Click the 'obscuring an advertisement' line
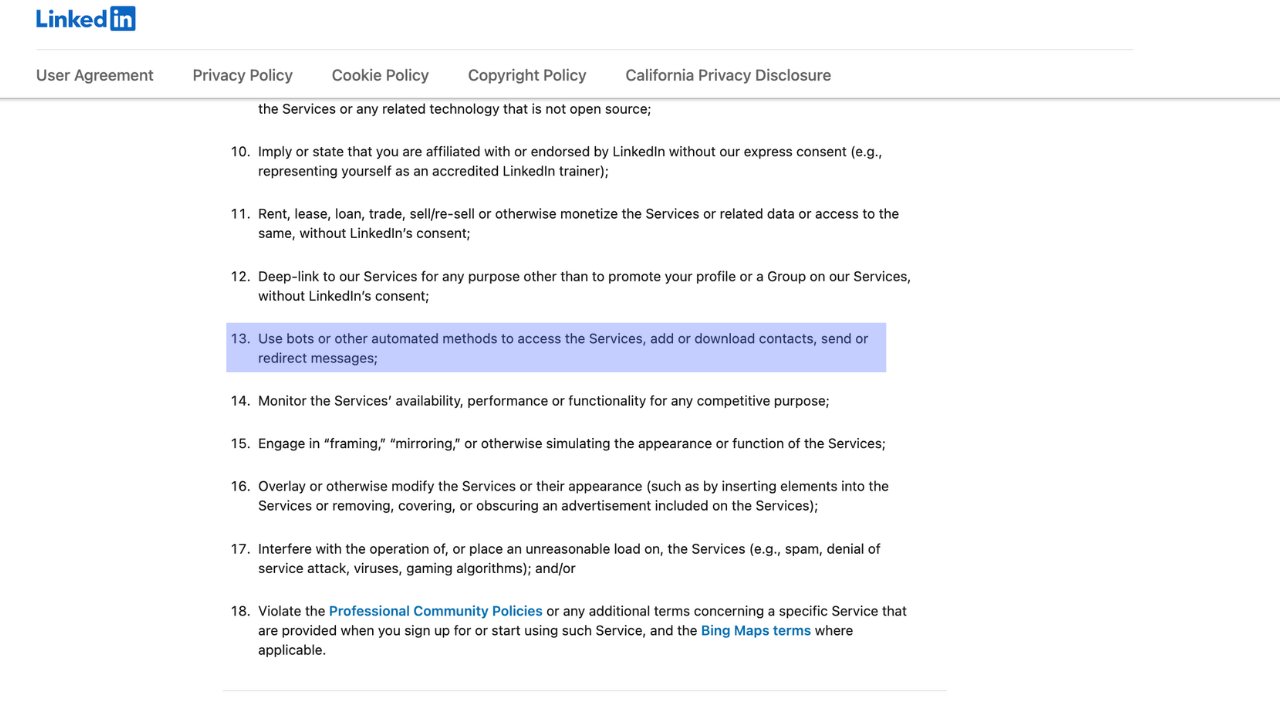 point(538,506)
